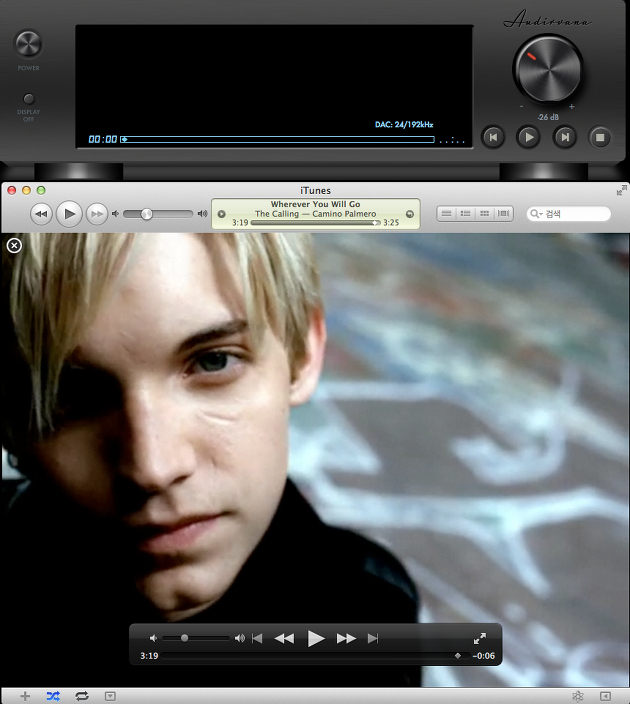630x704 pixels.
Task: Switch iTunes to song list view
Action: (x=446, y=214)
